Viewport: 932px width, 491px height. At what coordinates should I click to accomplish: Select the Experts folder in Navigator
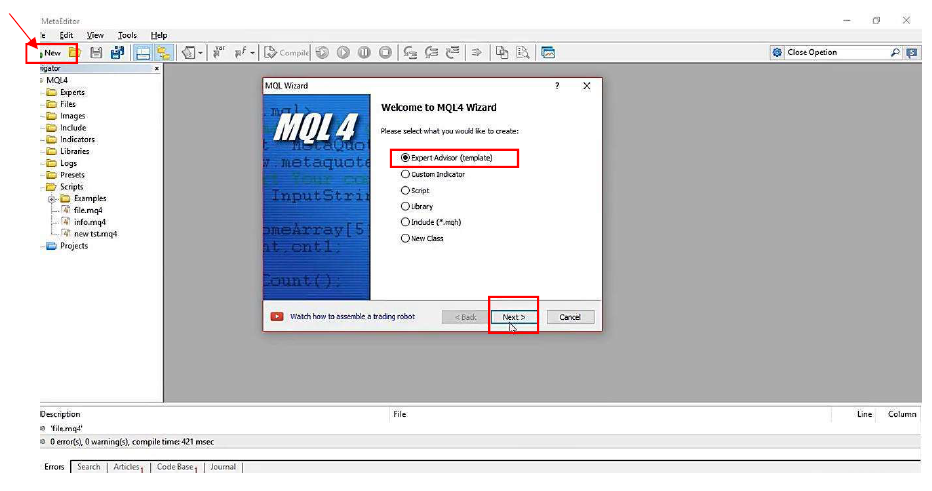click(72, 92)
